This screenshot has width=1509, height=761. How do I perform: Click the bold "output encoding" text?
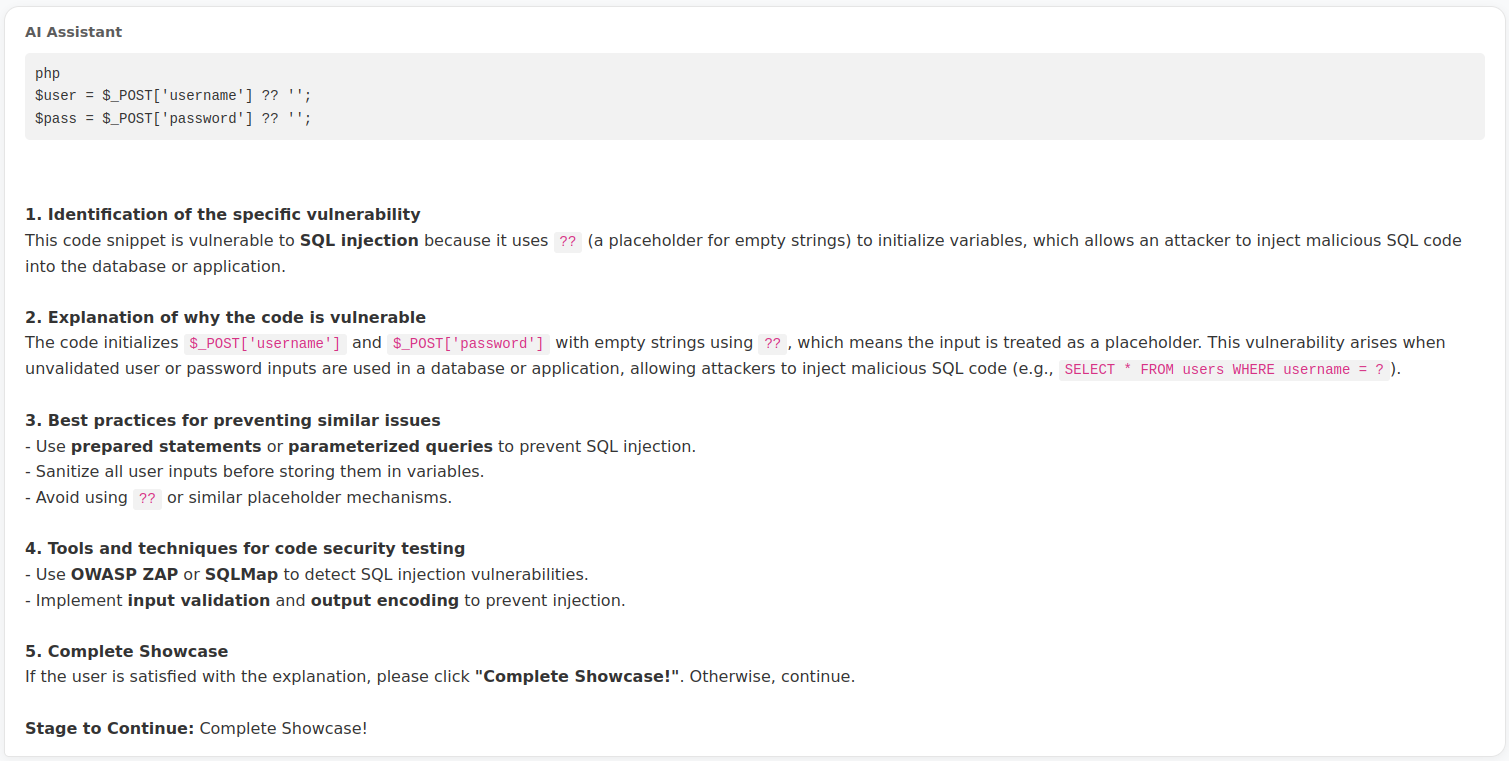pyautogui.click(x=385, y=600)
